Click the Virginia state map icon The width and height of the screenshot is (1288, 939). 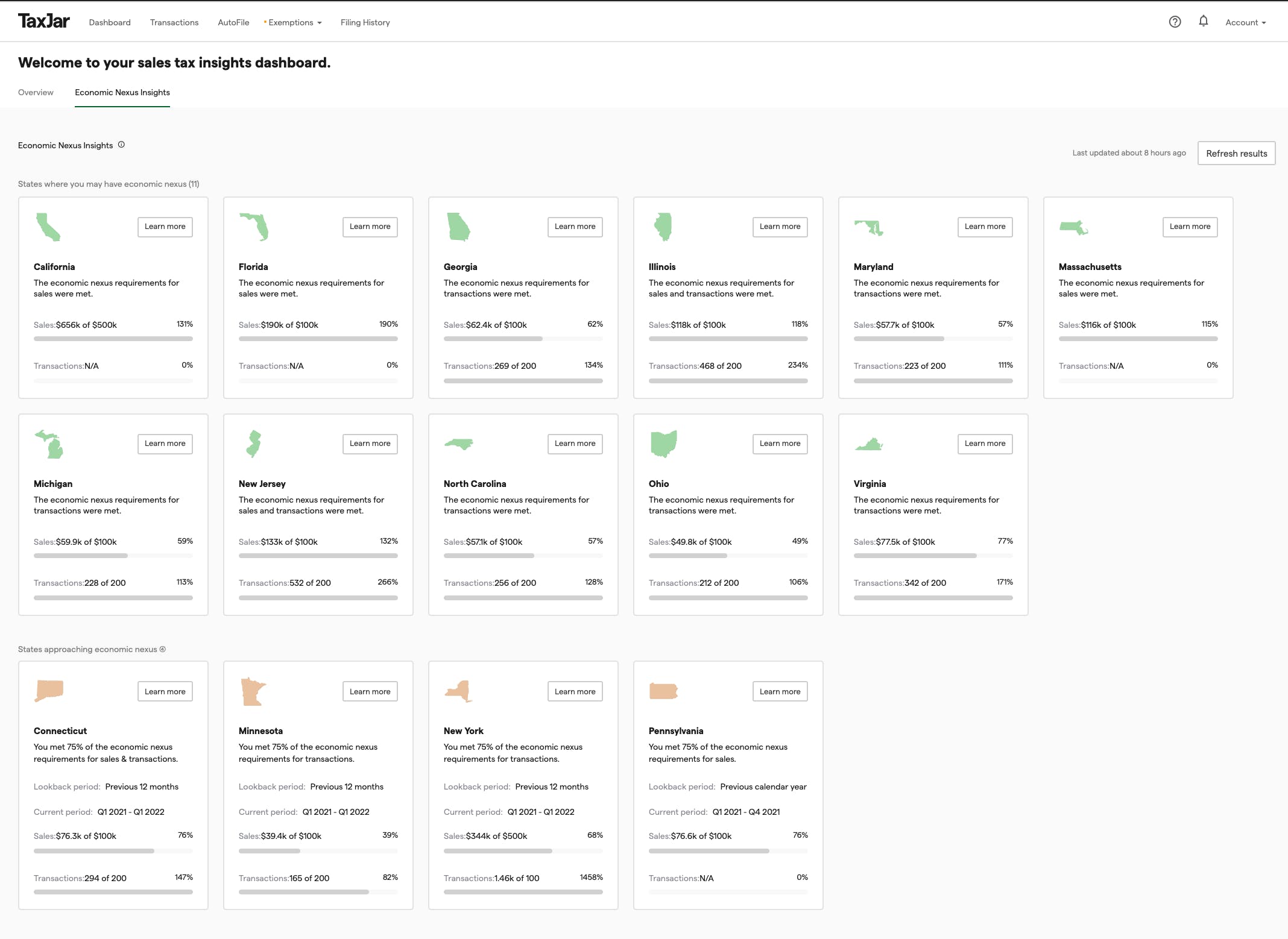coord(869,445)
